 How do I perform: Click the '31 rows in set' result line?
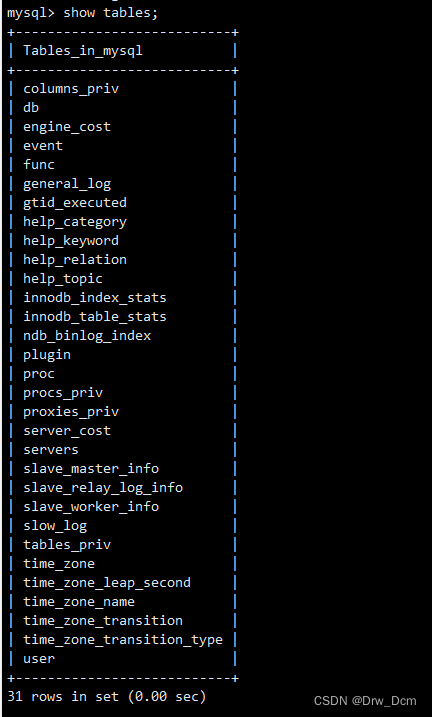click(x=107, y=696)
